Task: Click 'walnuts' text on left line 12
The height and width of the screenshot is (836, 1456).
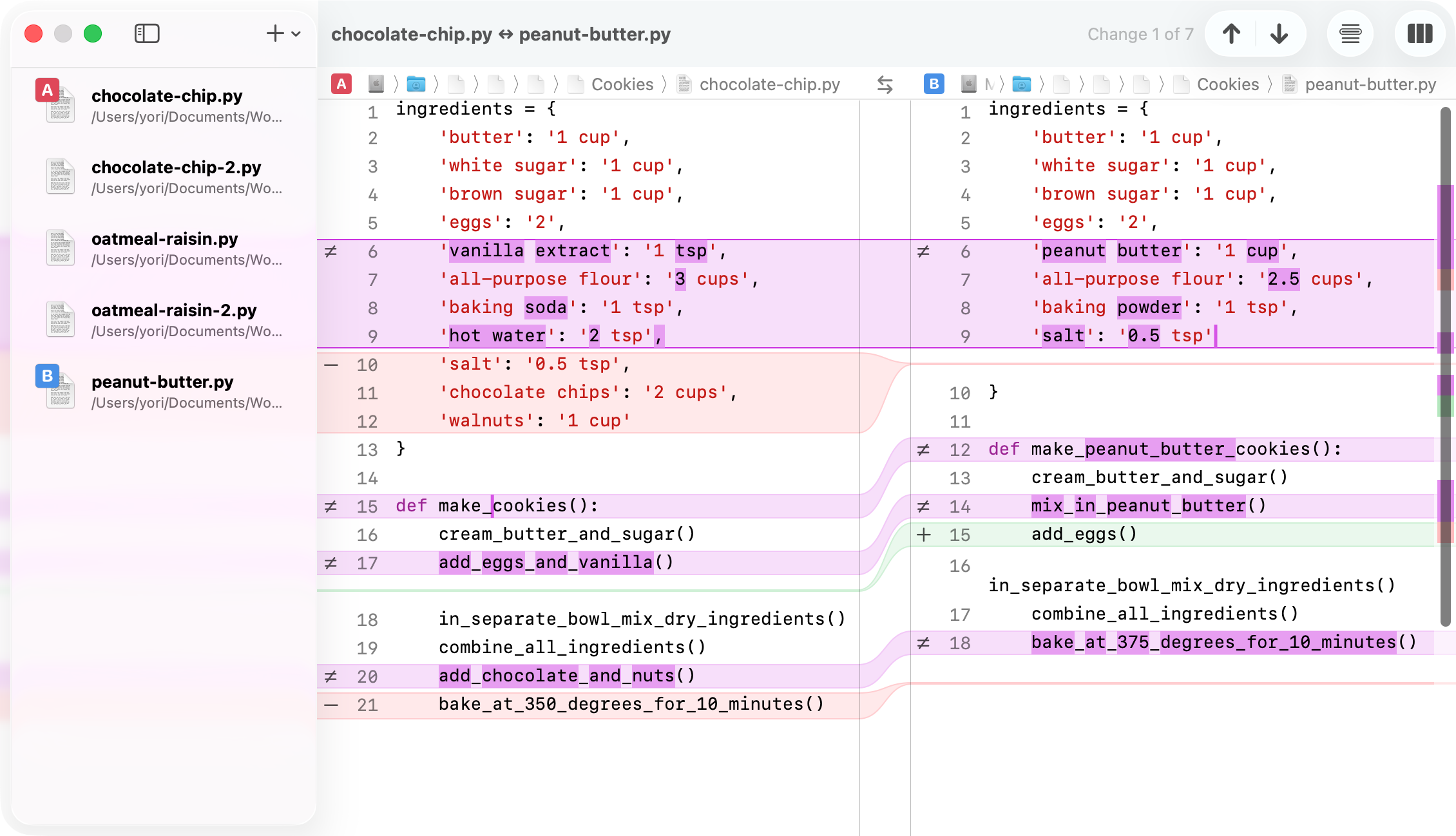Action: pyautogui.click(x=486, y=421)
